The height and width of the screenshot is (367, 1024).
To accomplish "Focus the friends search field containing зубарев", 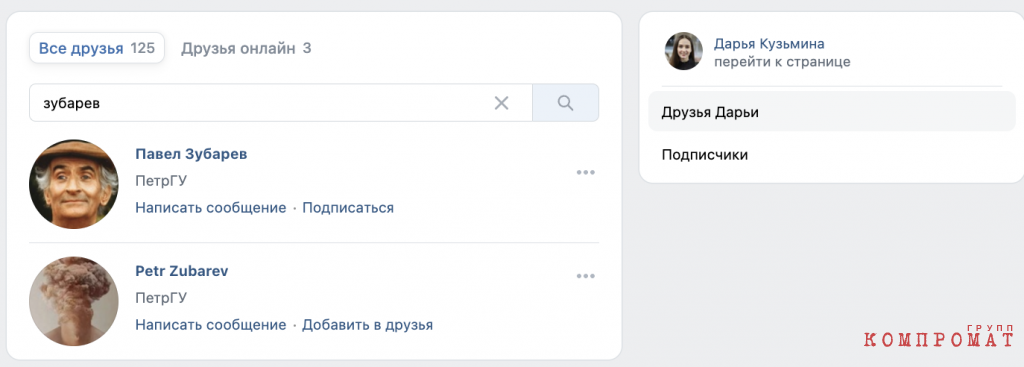I will point(261,103).
